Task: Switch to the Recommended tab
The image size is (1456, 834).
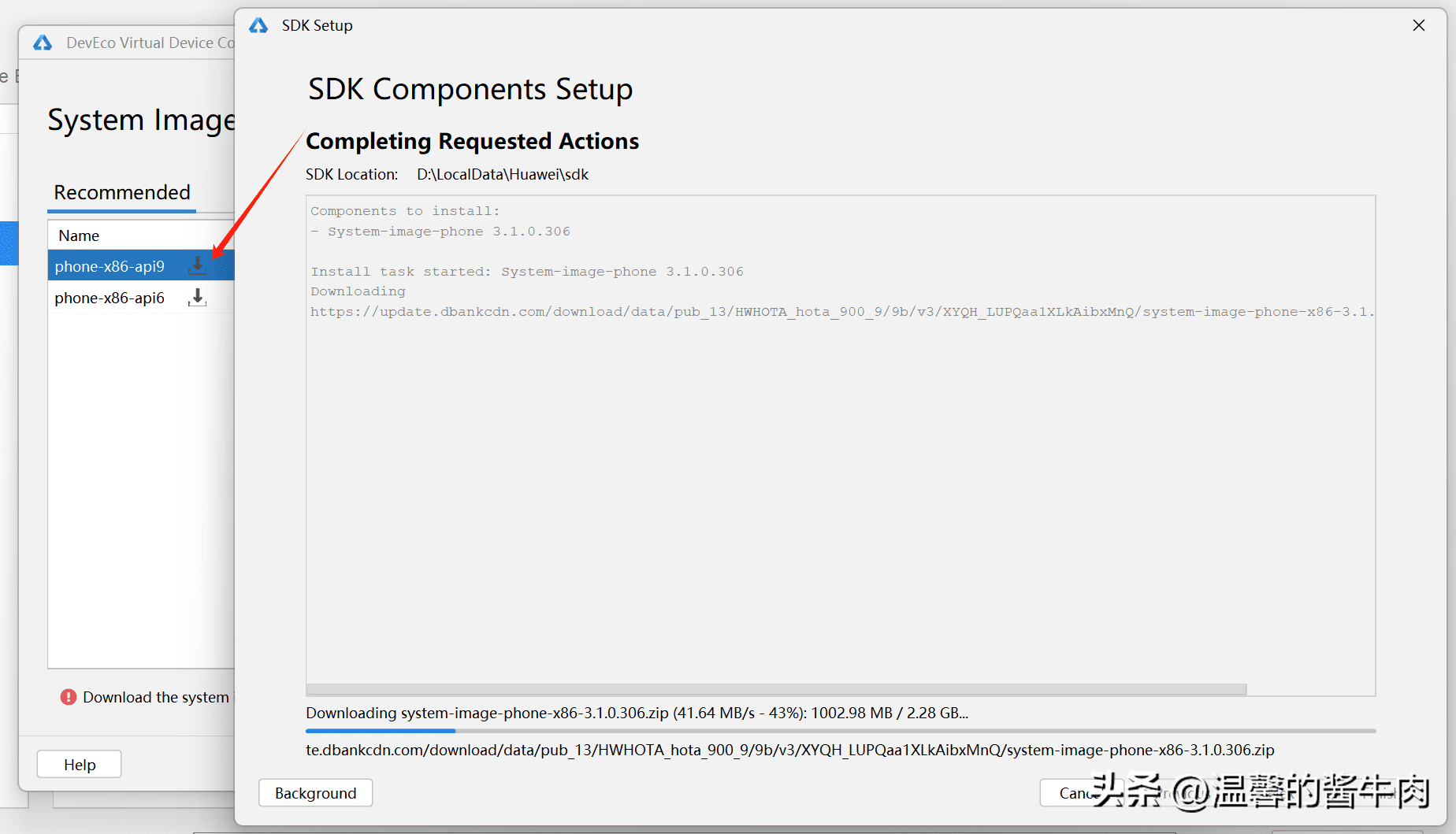Action: coord(122,193)
